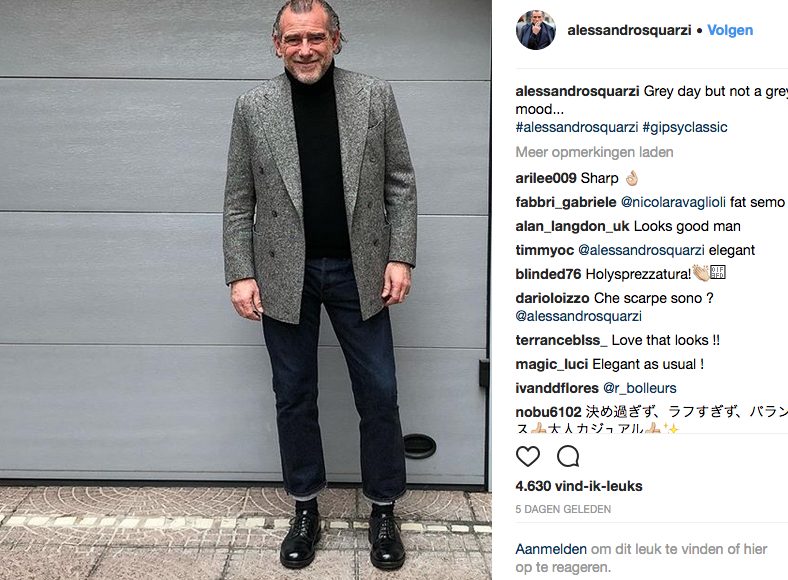788x580 pixels.
Task: Open the #alessandrosquarzi hashtag
Action: [577, 127]
